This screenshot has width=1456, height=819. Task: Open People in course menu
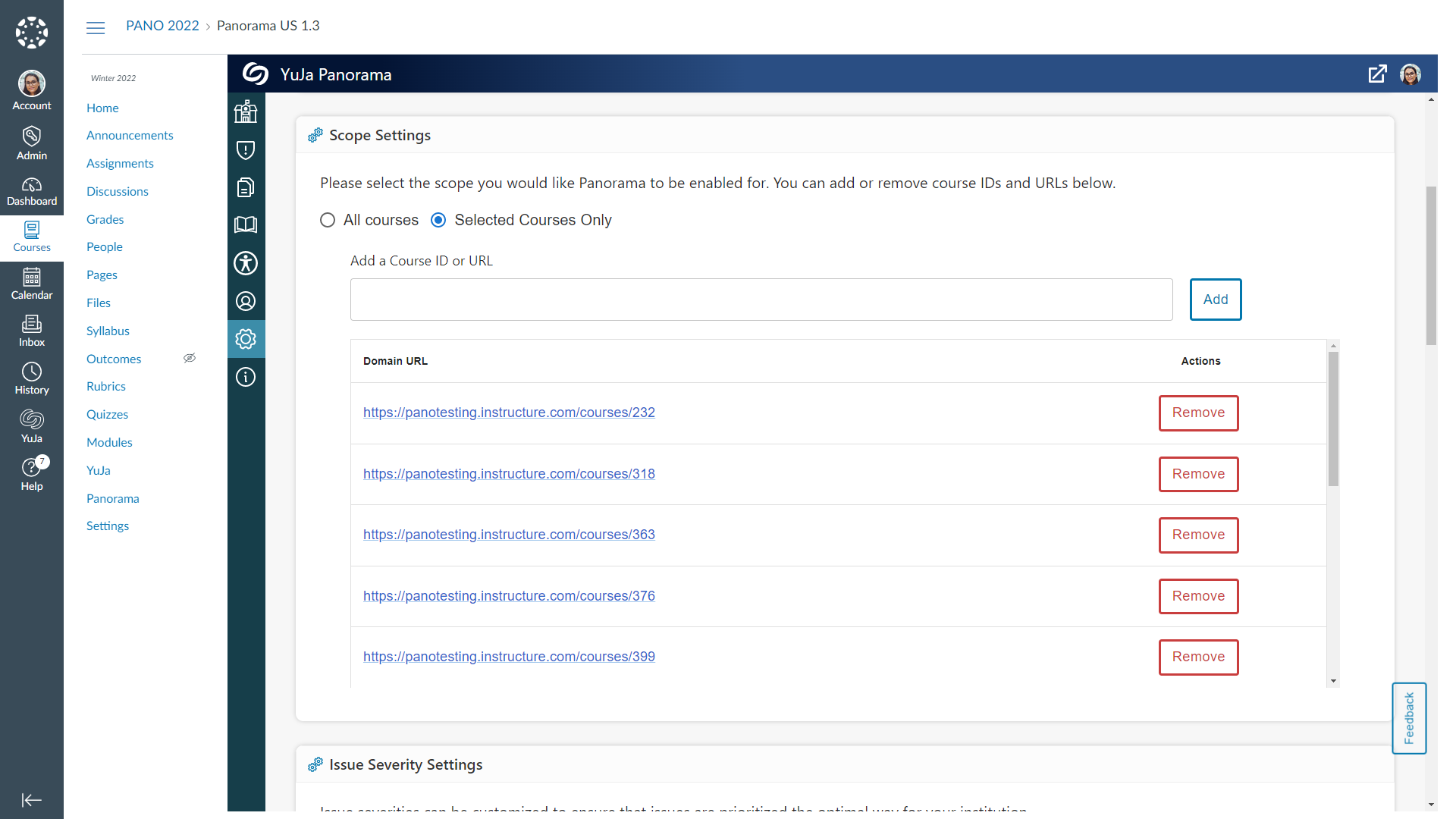pyautogui.click(x=105, y=246)
